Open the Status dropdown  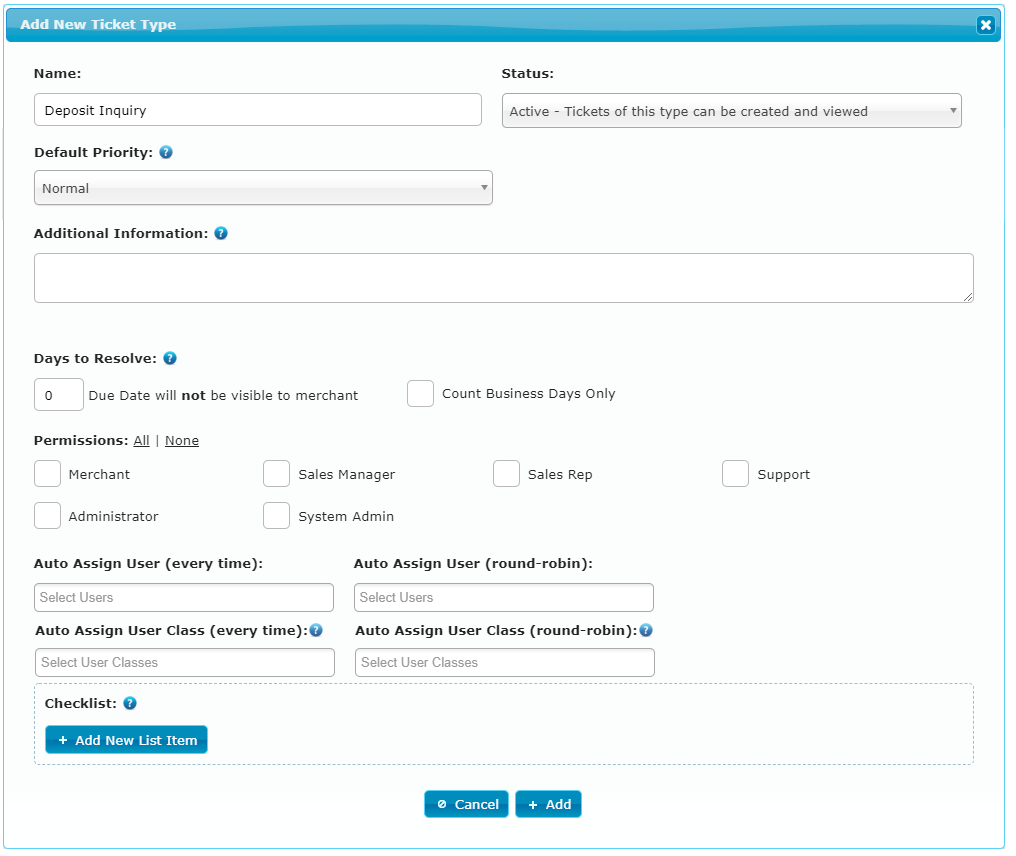click(x=731, y=111)
